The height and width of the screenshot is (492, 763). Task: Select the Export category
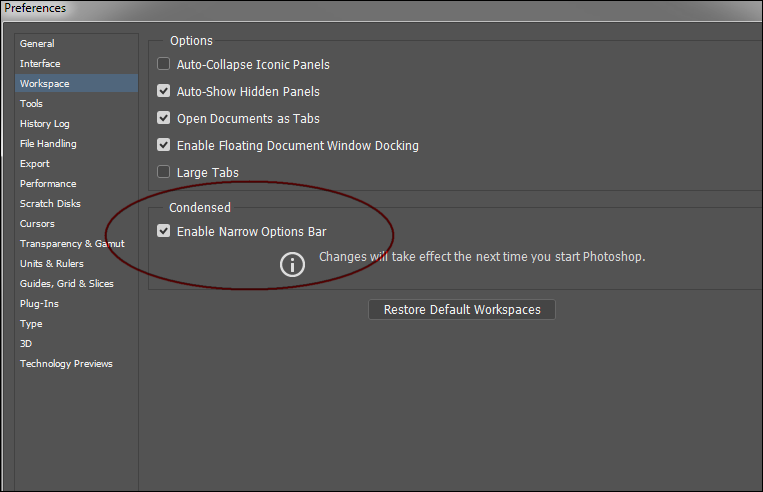pos(35,163)
